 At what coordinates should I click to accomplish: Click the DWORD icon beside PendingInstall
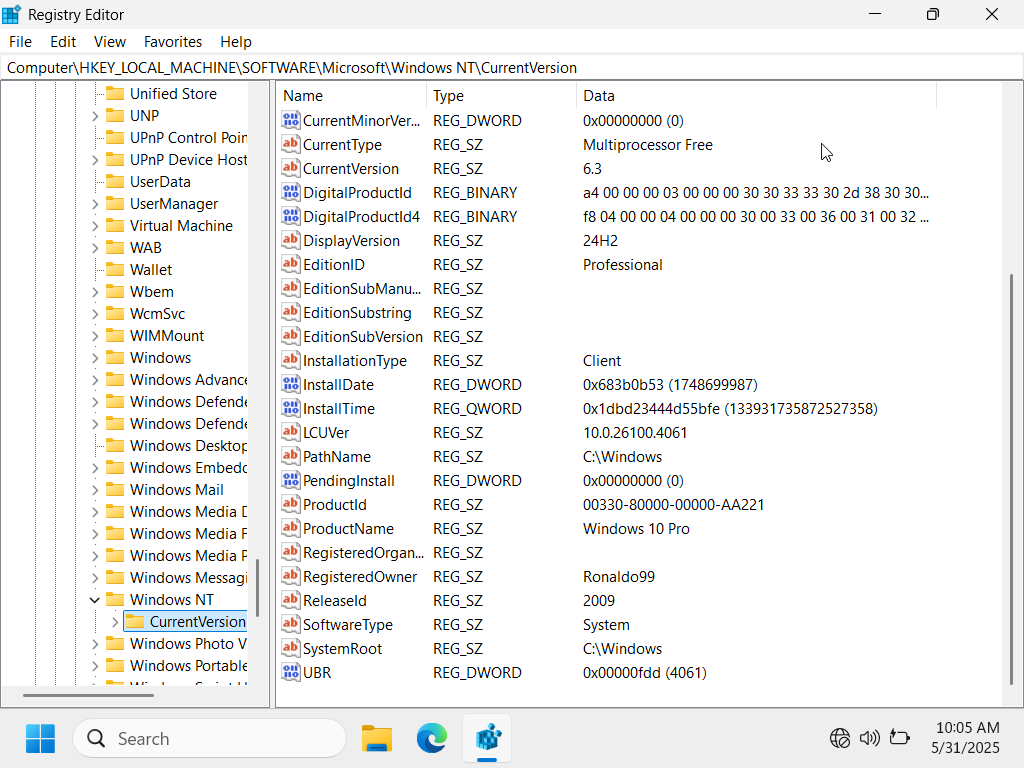tap(291, 481)
